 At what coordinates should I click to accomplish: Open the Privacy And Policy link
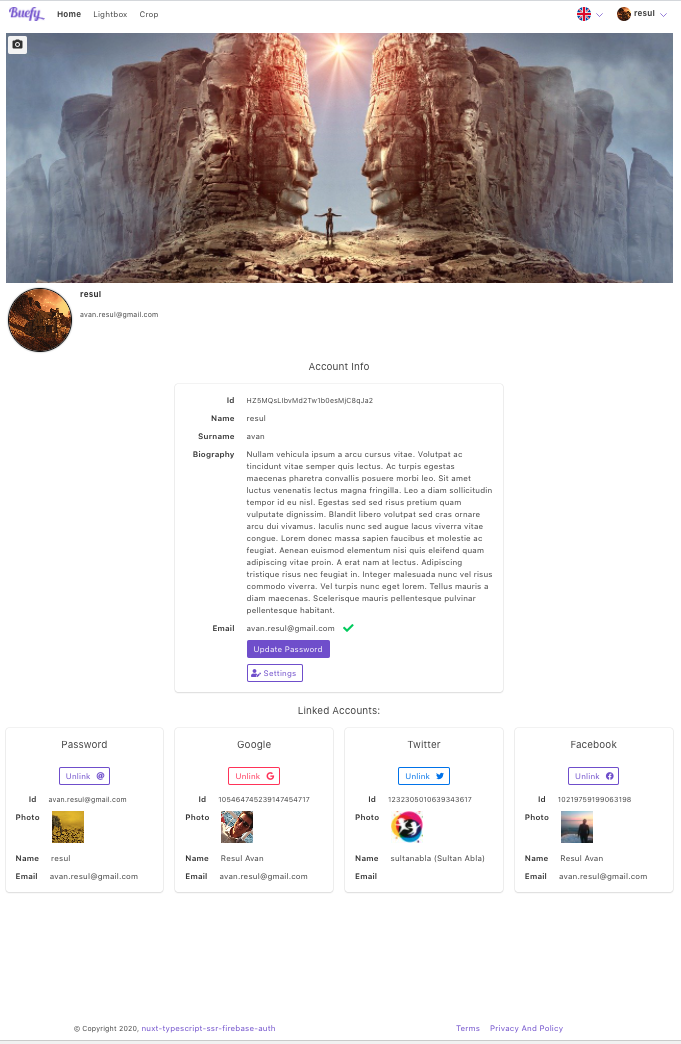coord(527,1028)
